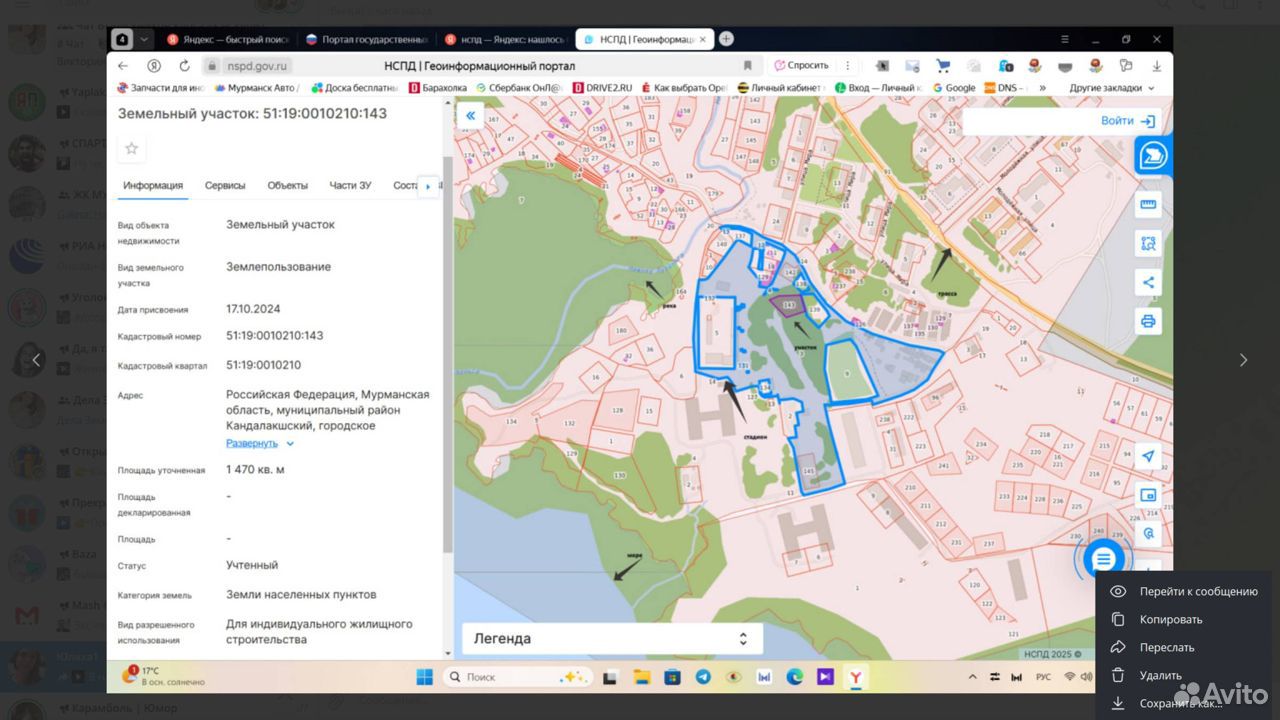Go back with the browser back arrow
Viewport: 1280px width, 720px height.
pyautogui.click(x=123, y=66)
